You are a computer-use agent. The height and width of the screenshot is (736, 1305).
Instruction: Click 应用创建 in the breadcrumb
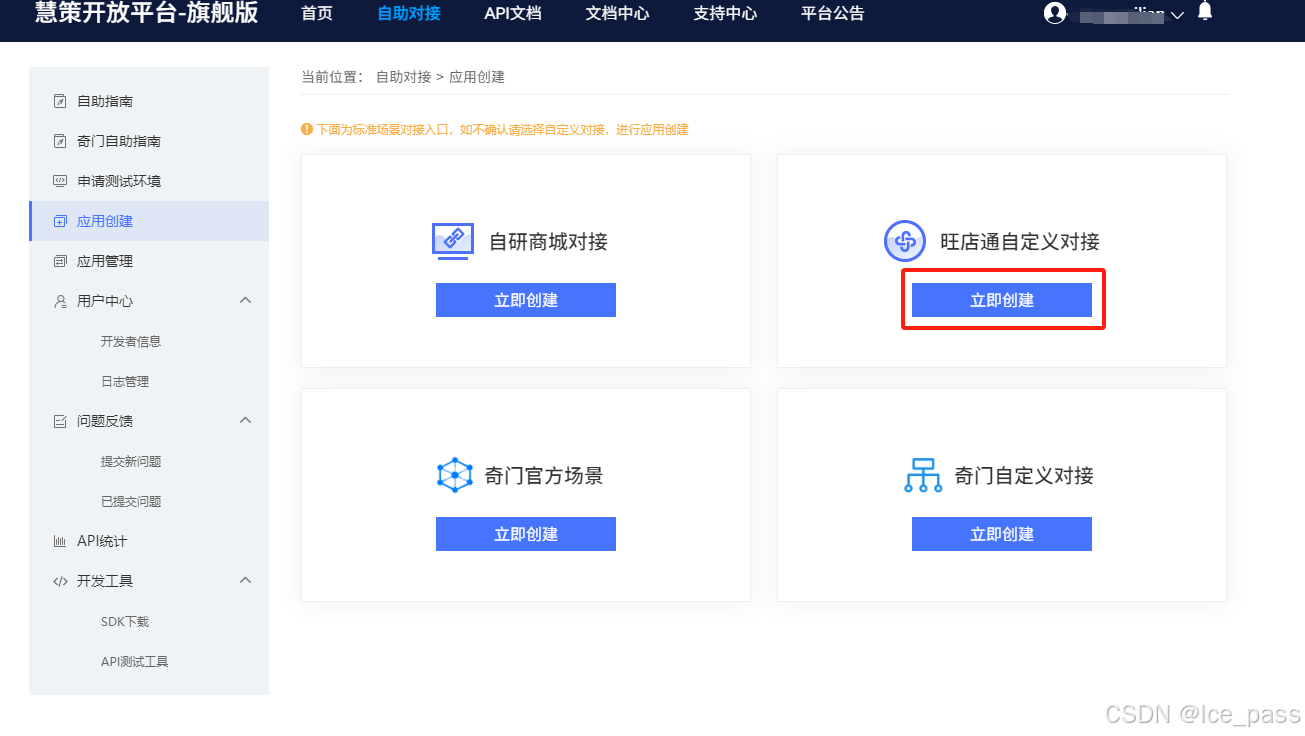click(477, 77)
